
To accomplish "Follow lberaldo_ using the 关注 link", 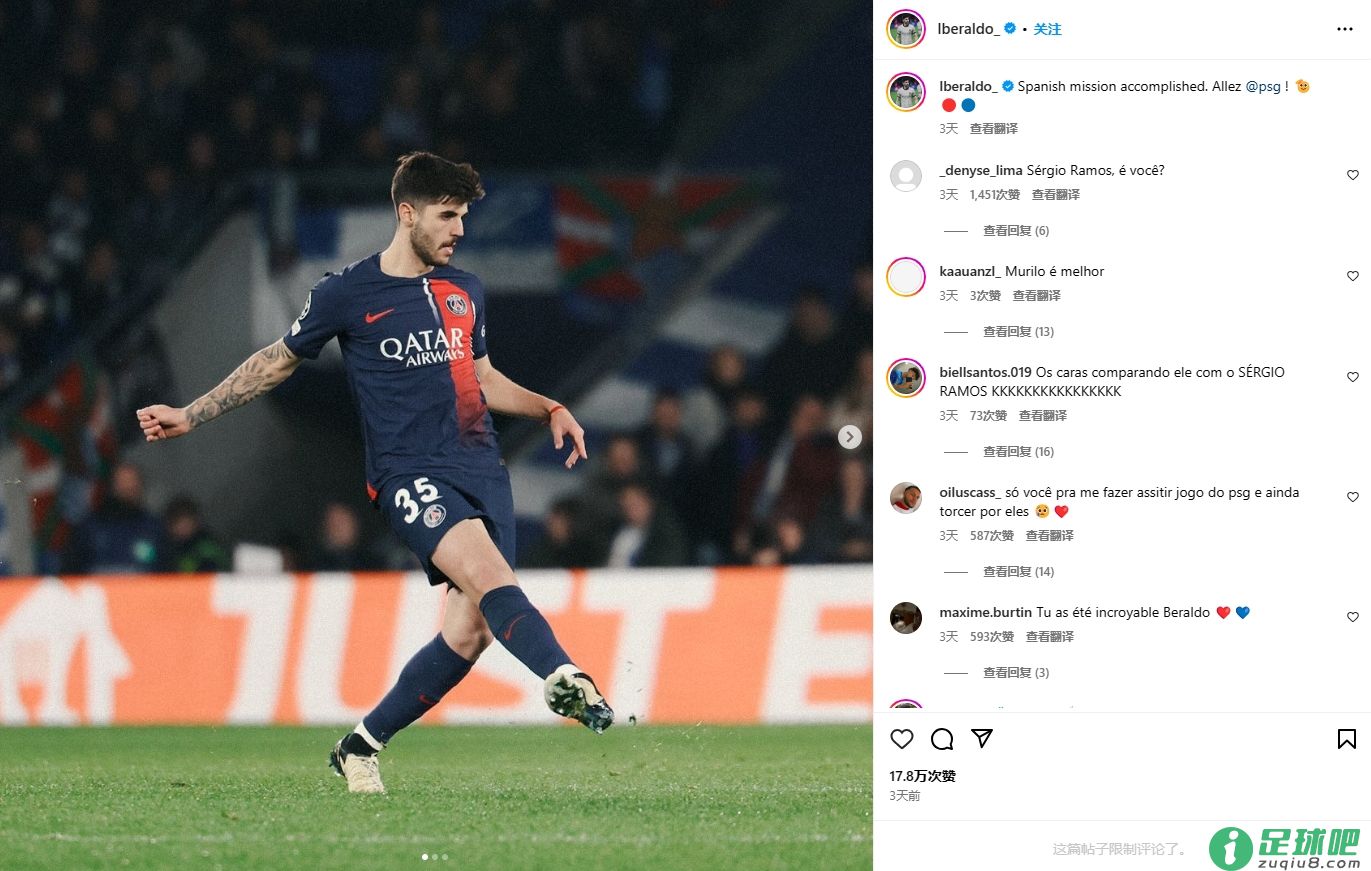I will [1047, 29].
